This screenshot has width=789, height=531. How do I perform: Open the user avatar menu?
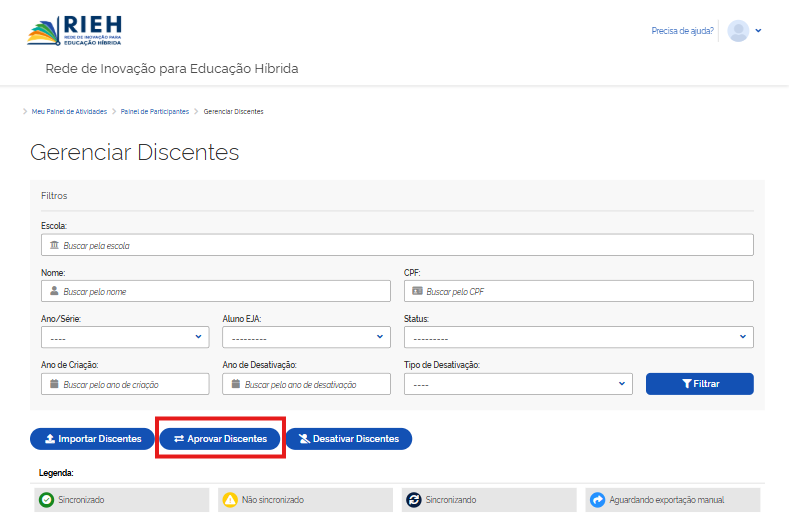744,31
